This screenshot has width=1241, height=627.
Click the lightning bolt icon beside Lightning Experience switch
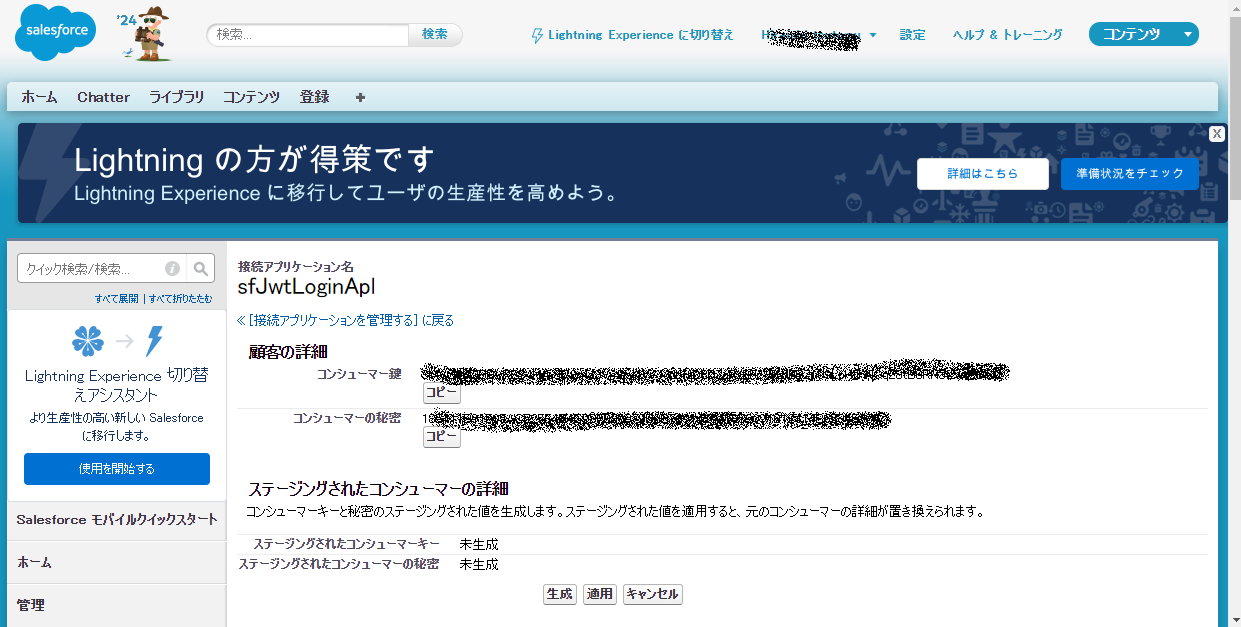(538, 35)
